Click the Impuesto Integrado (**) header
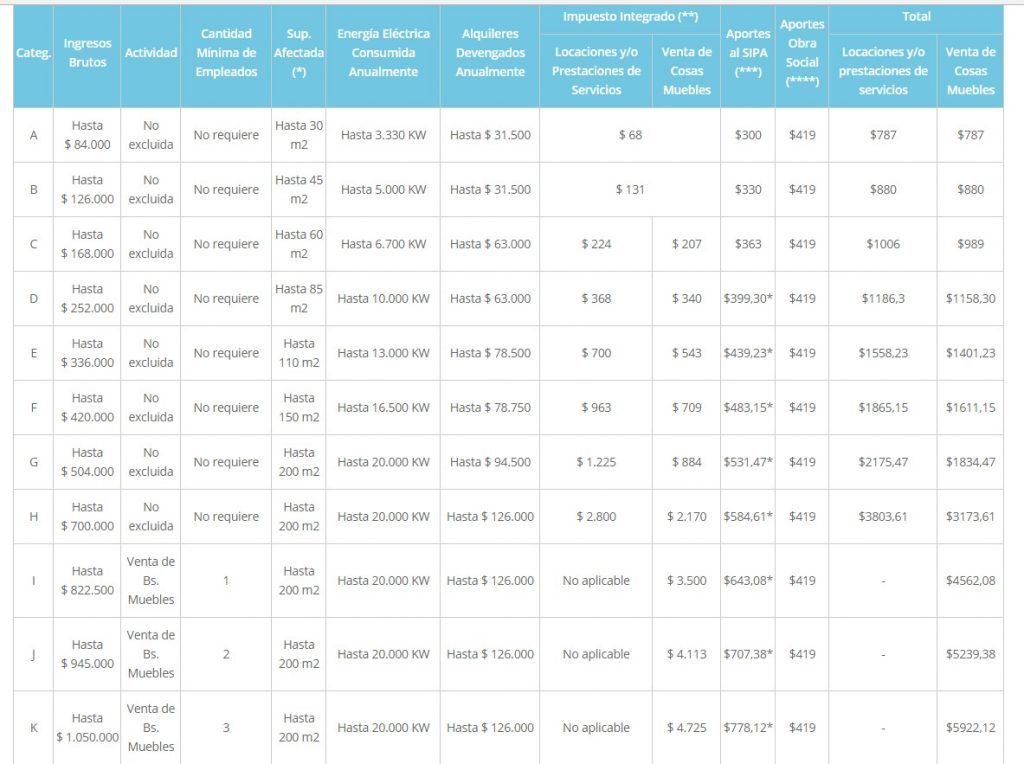 point(630,17)
